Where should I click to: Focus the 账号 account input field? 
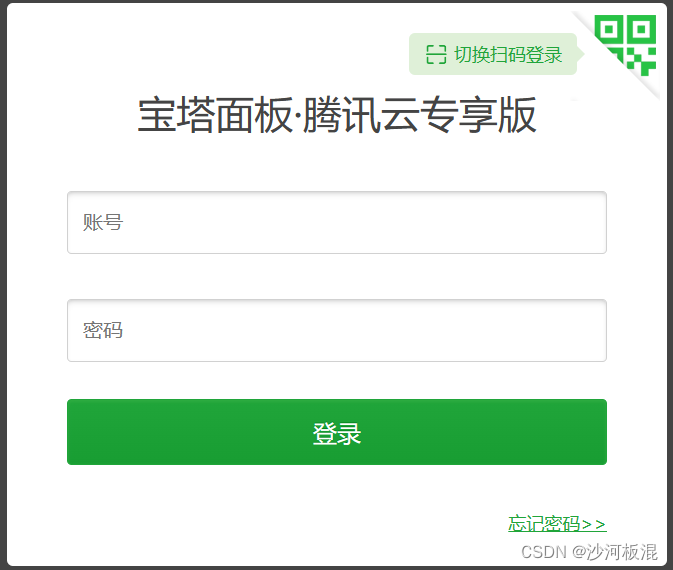coord(337,222)
